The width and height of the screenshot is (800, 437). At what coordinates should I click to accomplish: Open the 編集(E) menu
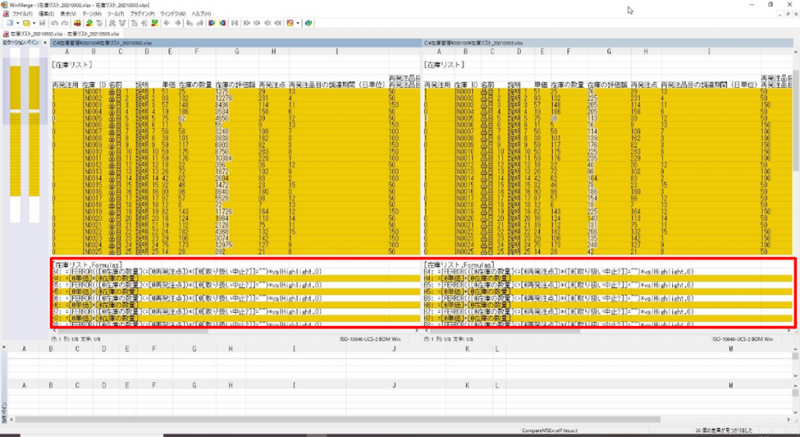(x=46, y=14)
